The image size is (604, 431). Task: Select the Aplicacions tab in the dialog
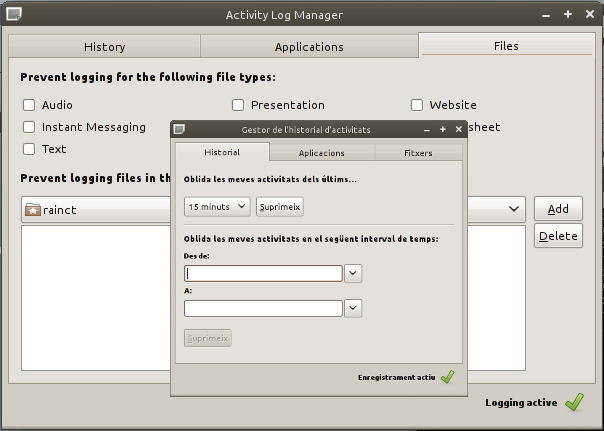click(321, 153)
